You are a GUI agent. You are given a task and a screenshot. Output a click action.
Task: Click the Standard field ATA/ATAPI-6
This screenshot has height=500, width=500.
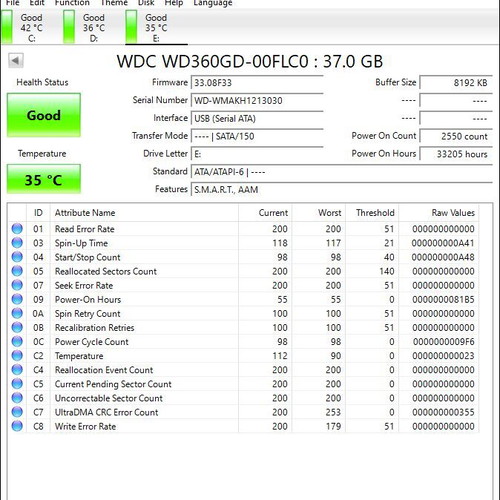point(342,172)
